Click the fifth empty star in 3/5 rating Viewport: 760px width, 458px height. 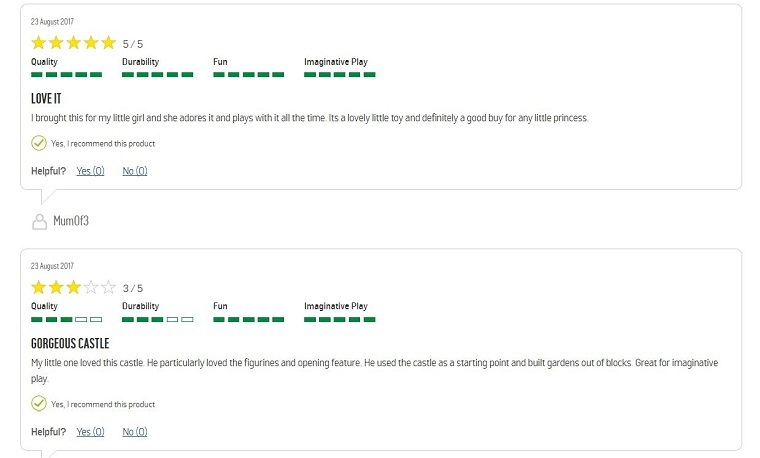(108, 288)
